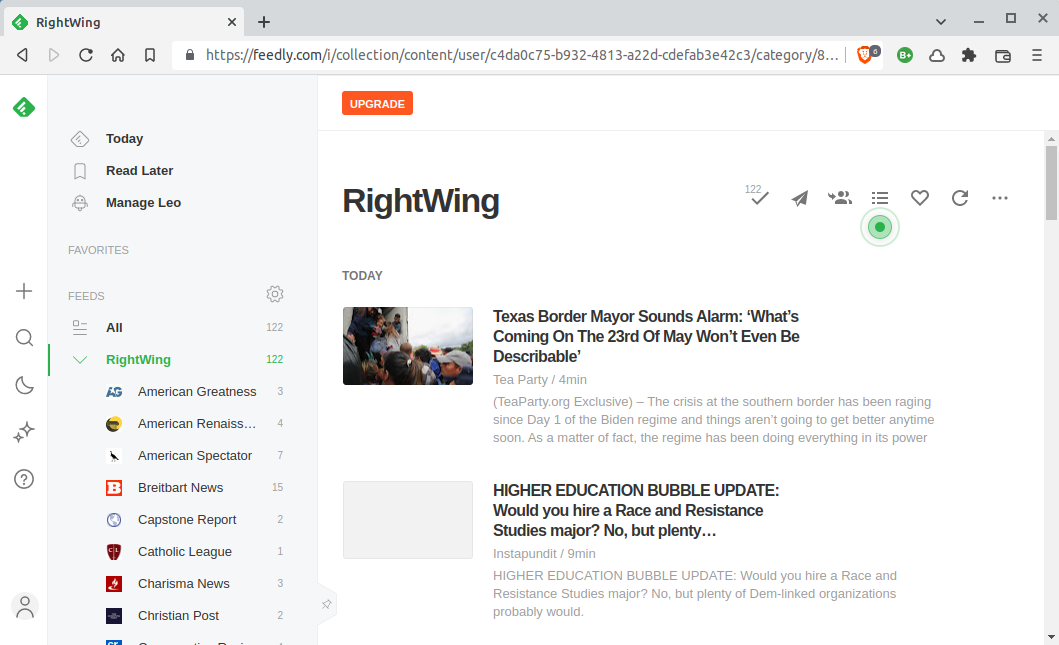Click the Texas border article thumbnail image
The height and width of the screenshot is (645, 1059).
408,346
